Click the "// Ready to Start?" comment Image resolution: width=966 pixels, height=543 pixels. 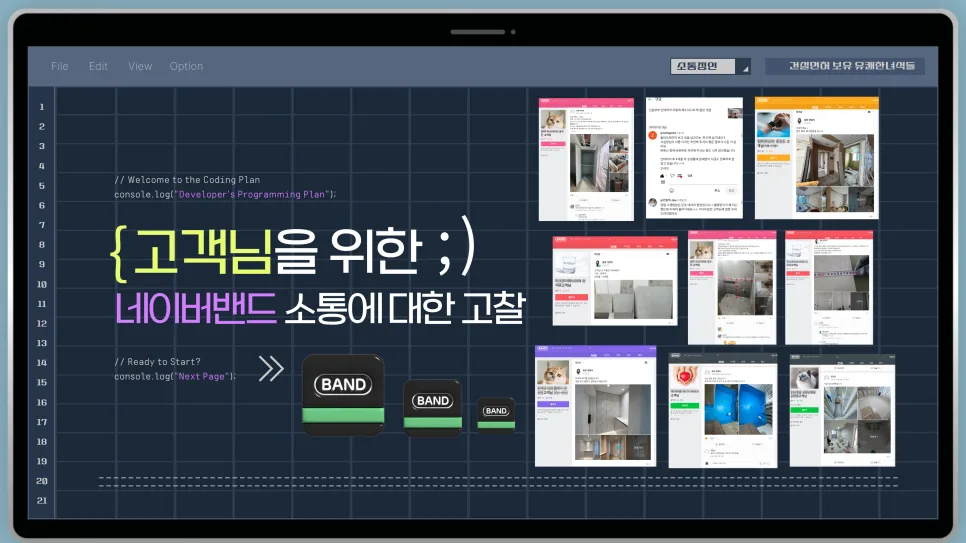click(x=157, y=362)
